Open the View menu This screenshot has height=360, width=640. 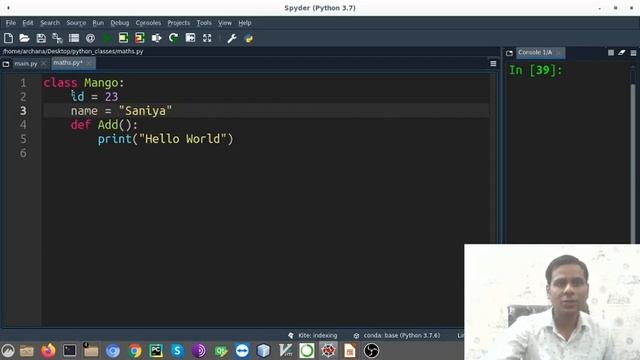point(224,23)
